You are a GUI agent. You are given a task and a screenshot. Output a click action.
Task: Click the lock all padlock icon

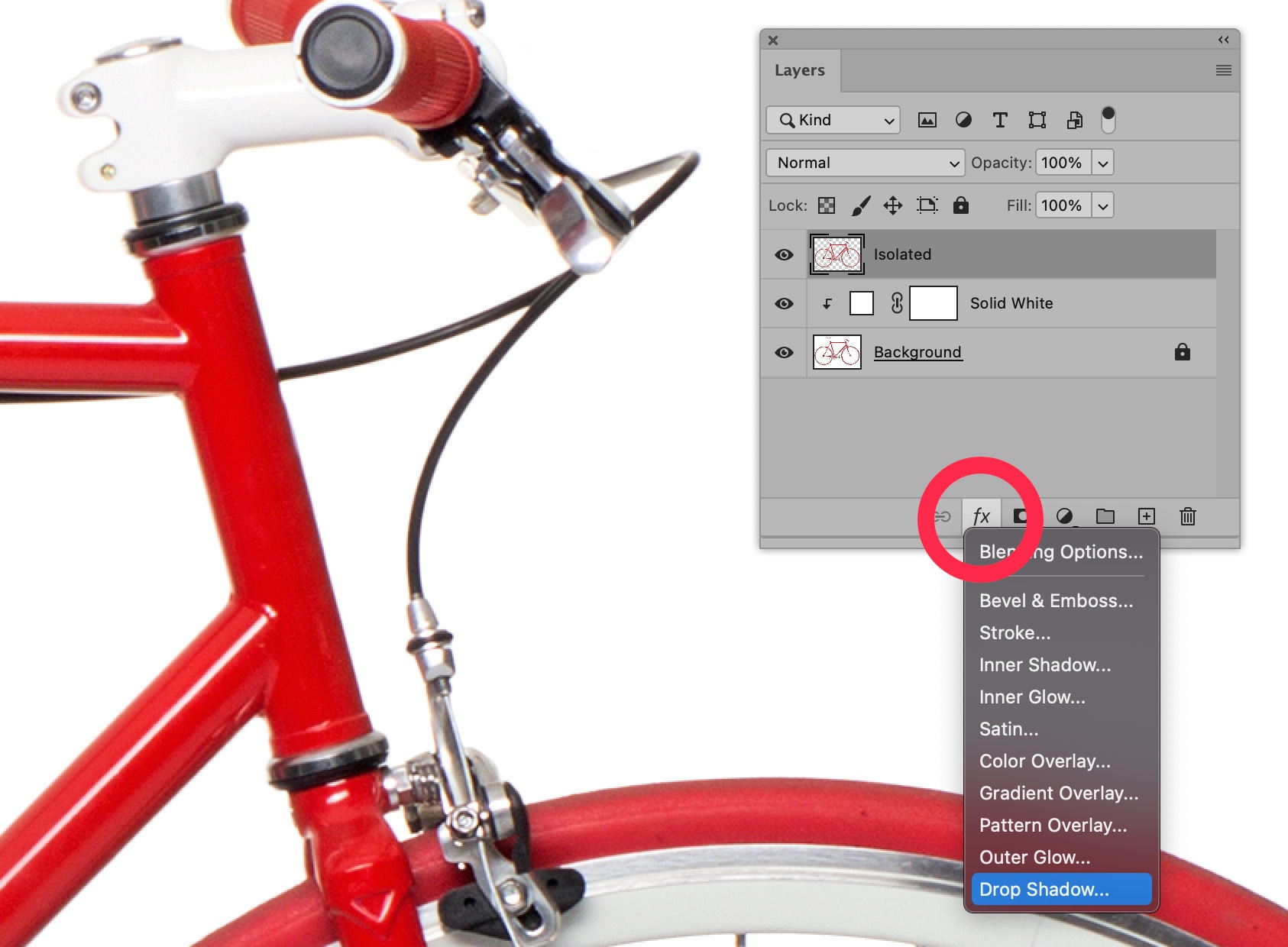960,205
